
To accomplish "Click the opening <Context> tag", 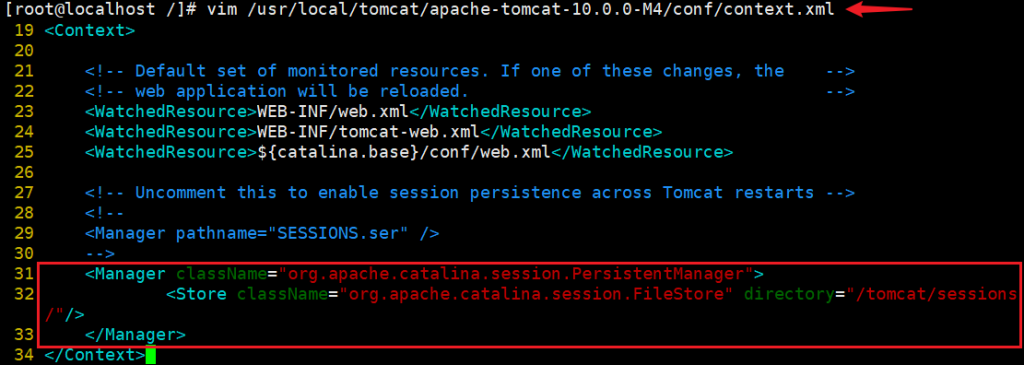I will coord(90,30).
